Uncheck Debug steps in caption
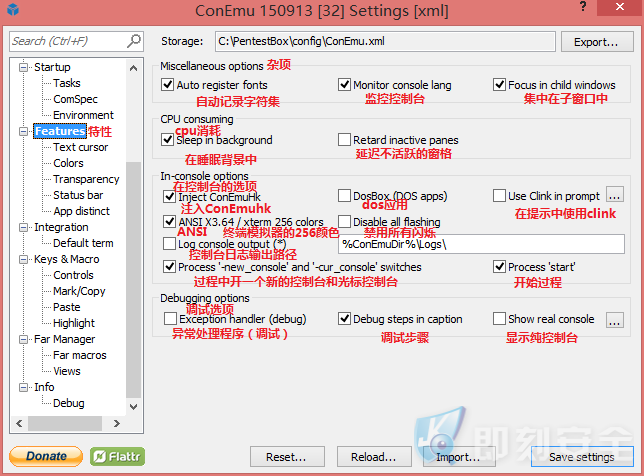This screenshot has height=476, width=644. pyautogui.click(x=344, y=319)
